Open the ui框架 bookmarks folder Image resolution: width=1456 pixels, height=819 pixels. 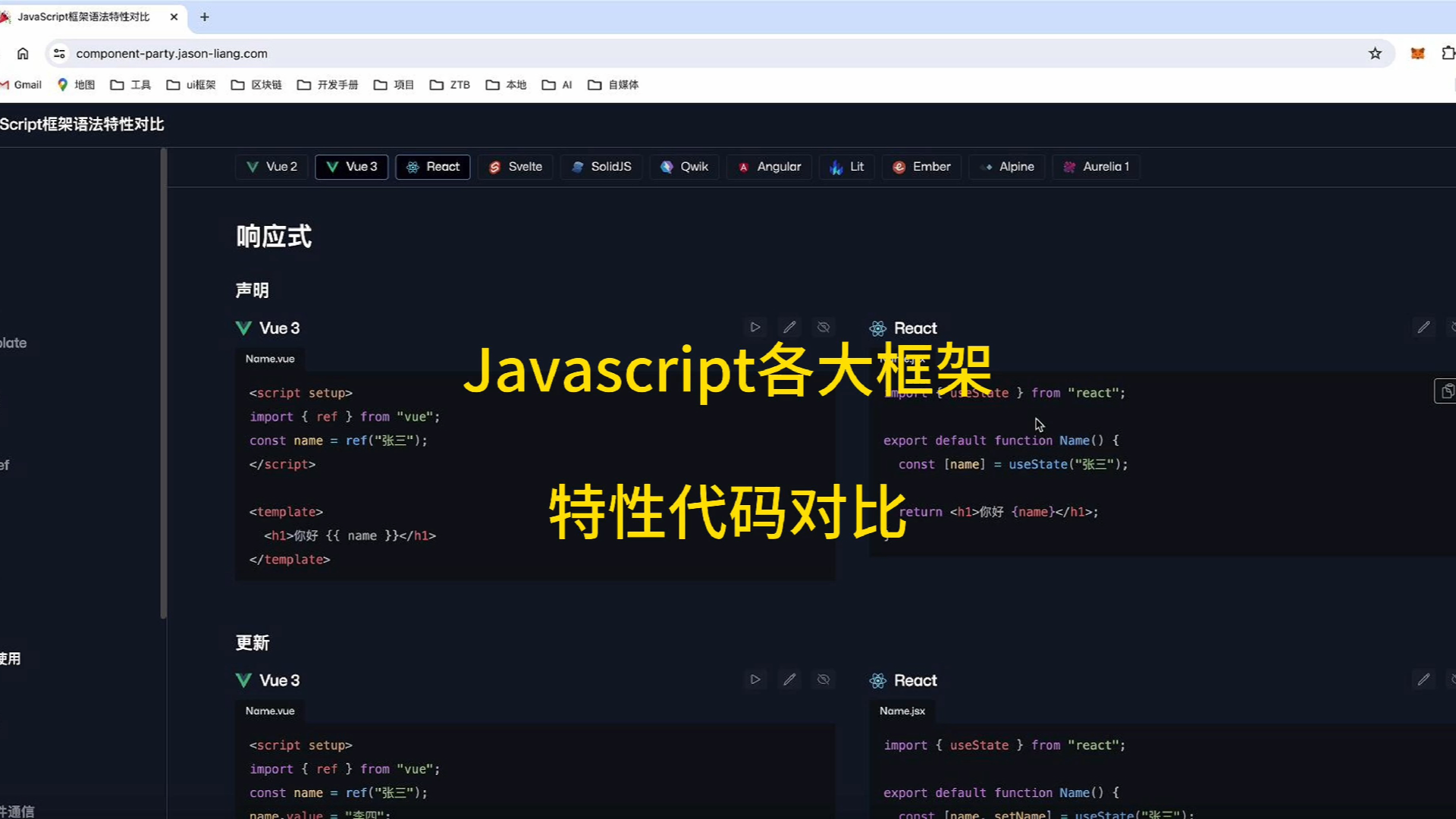(191, 85)
